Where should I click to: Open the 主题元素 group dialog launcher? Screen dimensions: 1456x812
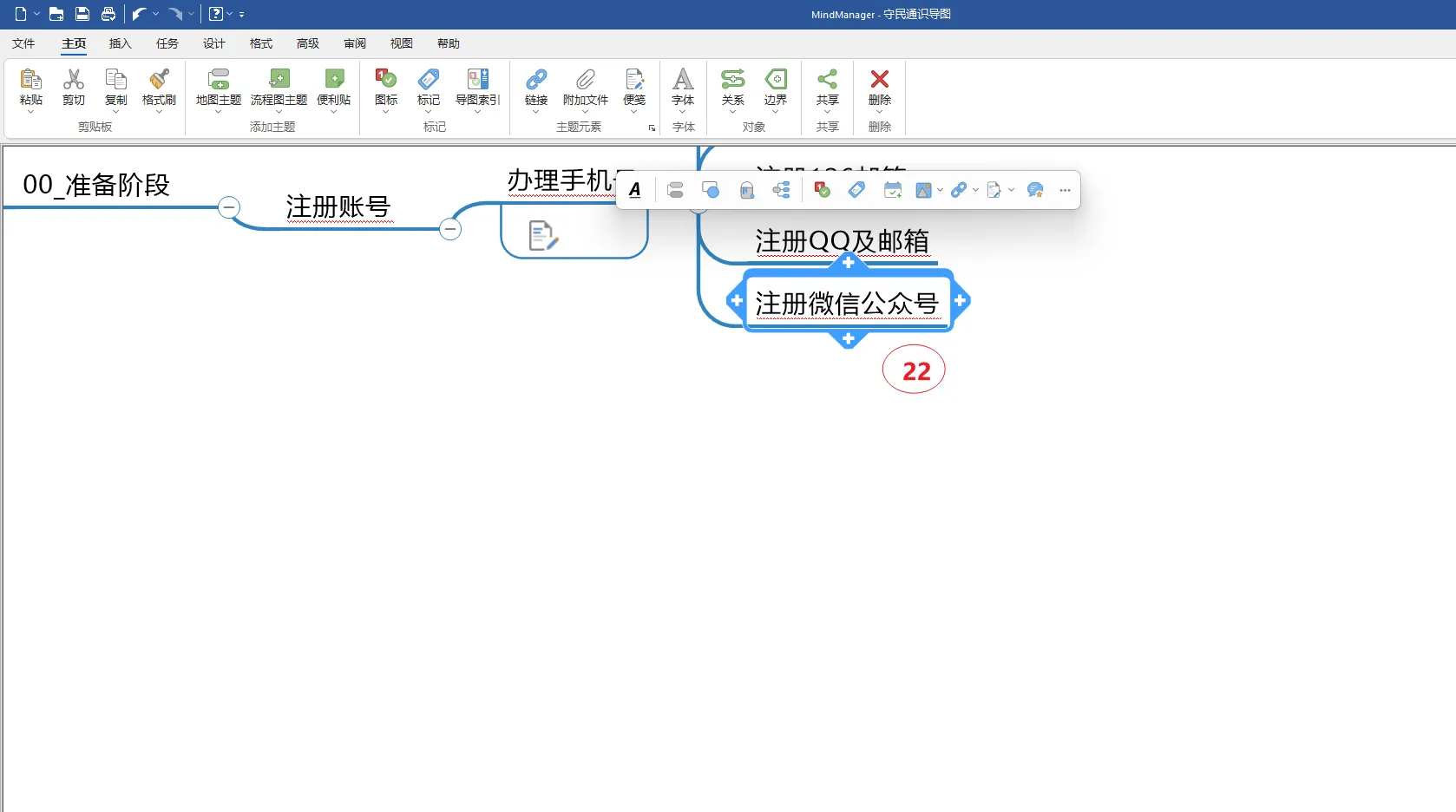652,128
